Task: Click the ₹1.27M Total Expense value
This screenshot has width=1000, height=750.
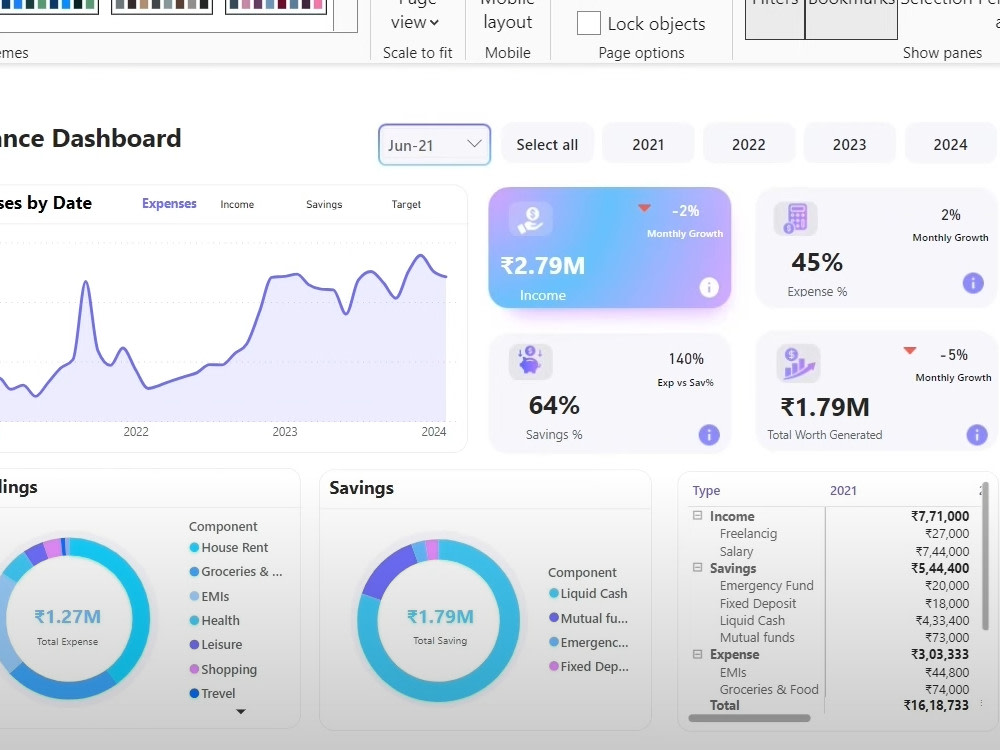Action: click(x=68, y=617)
